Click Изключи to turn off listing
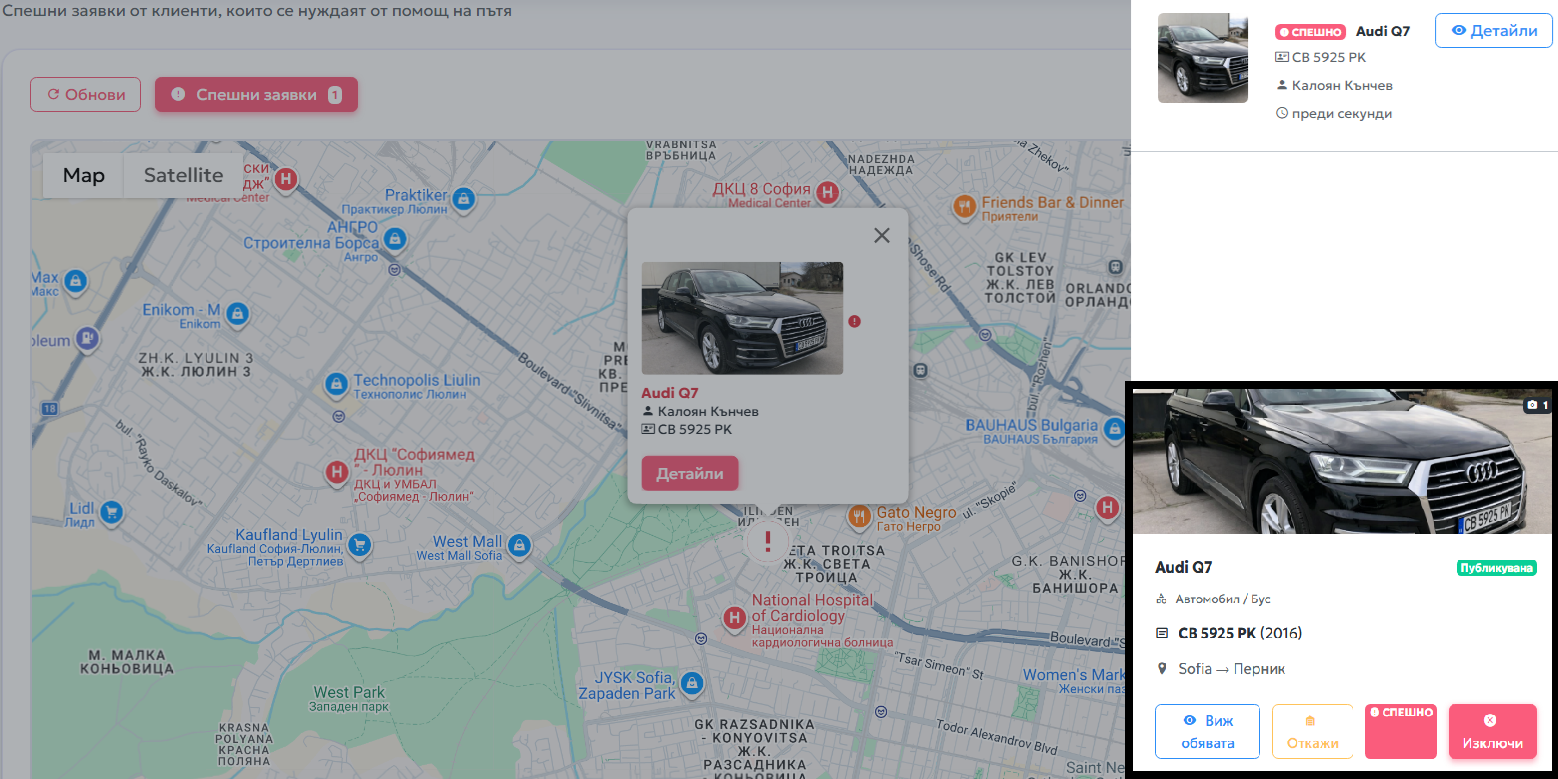 [x=1493, y=732]
